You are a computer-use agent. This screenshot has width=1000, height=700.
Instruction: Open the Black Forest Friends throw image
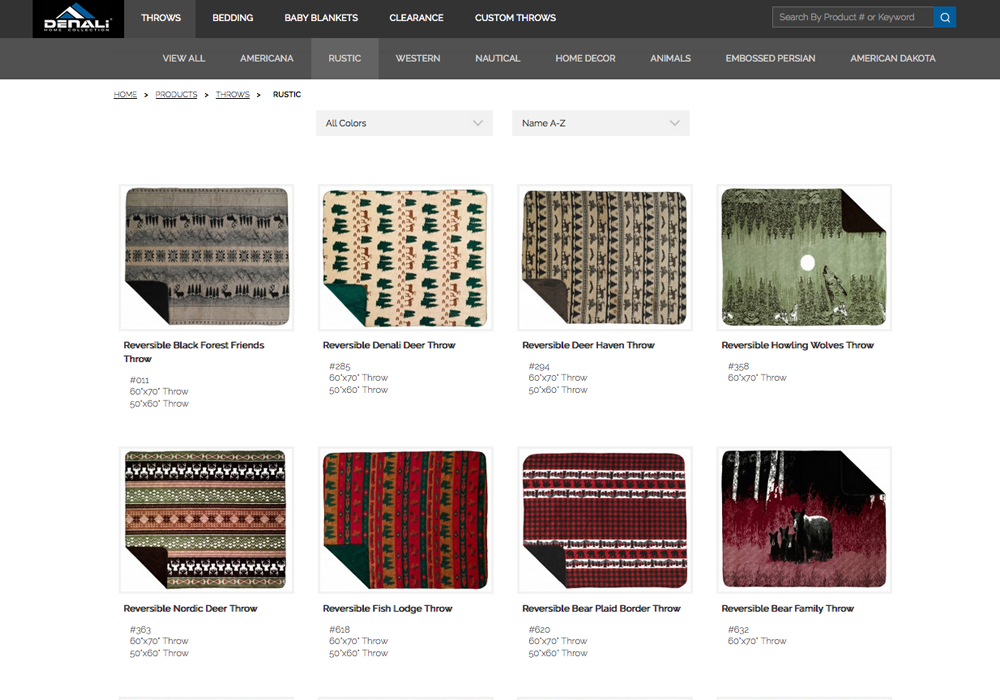click(207, 258)
